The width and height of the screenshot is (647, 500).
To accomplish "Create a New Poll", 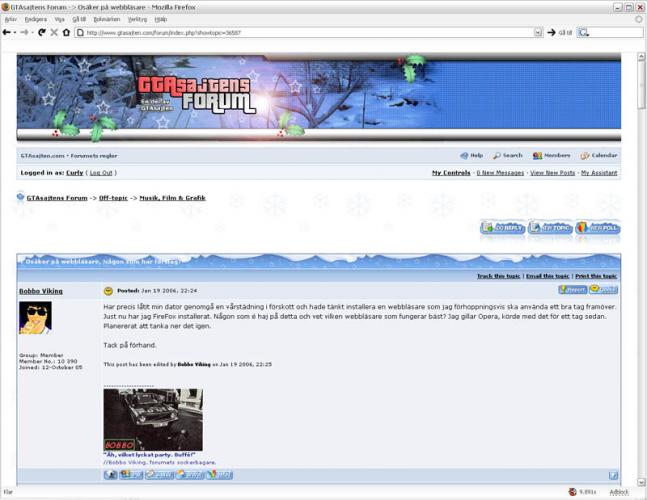I will click(598, 228).
